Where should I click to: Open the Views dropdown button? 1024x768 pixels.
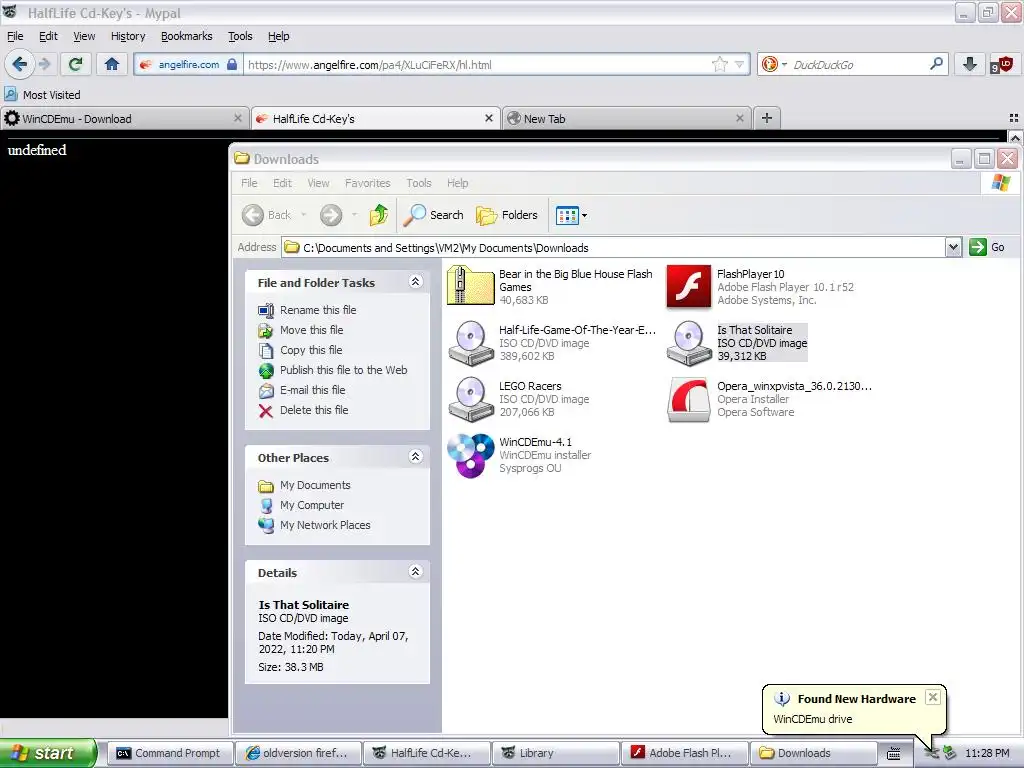coord(571,215)
